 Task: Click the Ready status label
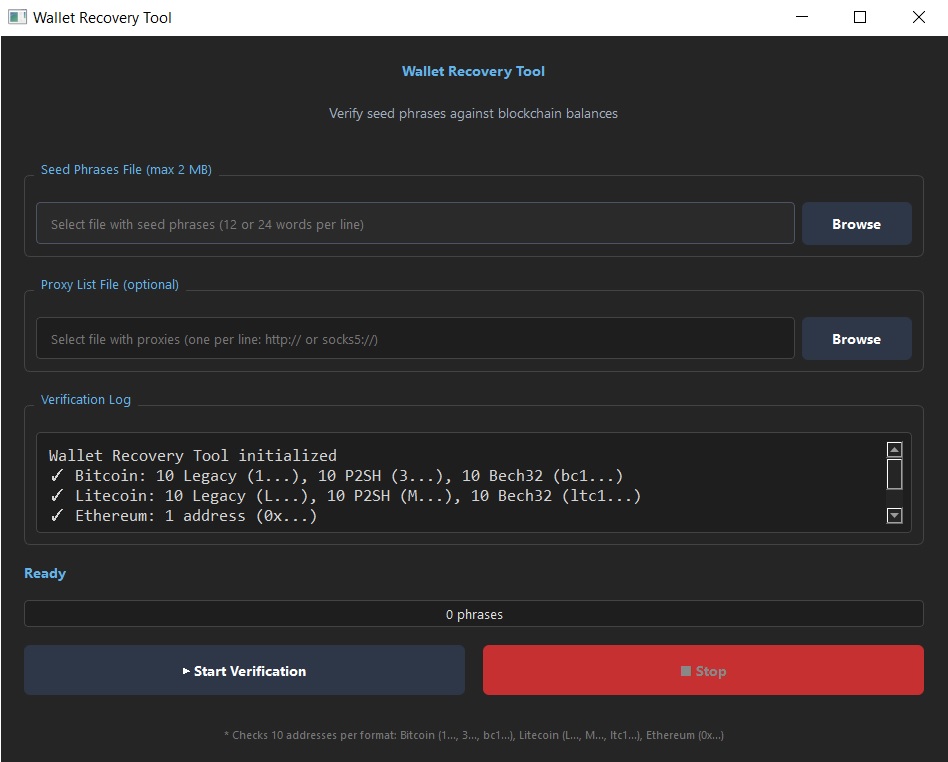45,573
